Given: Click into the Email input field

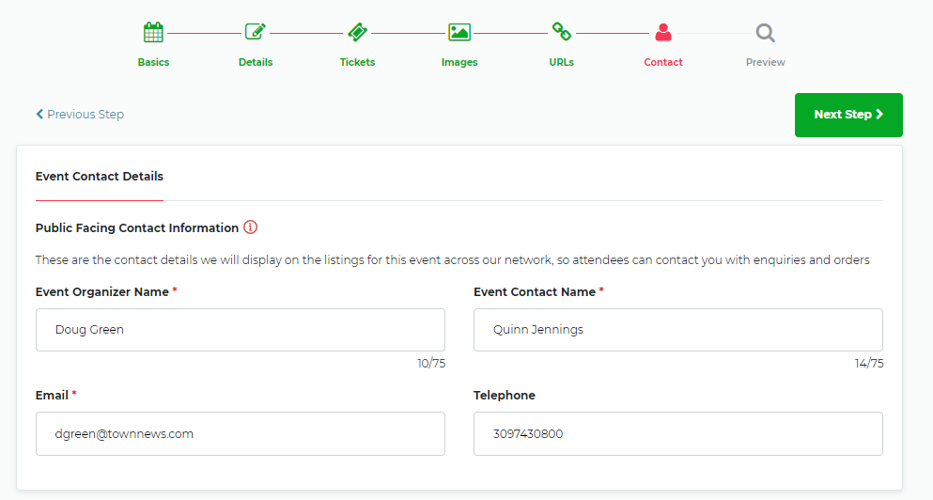Looking at the screenshot, I should [x=240, y=434].
